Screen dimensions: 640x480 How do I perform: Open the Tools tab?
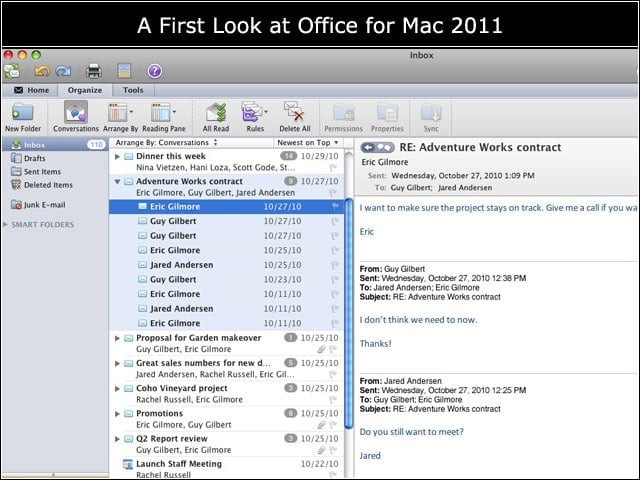pos(133,90)
